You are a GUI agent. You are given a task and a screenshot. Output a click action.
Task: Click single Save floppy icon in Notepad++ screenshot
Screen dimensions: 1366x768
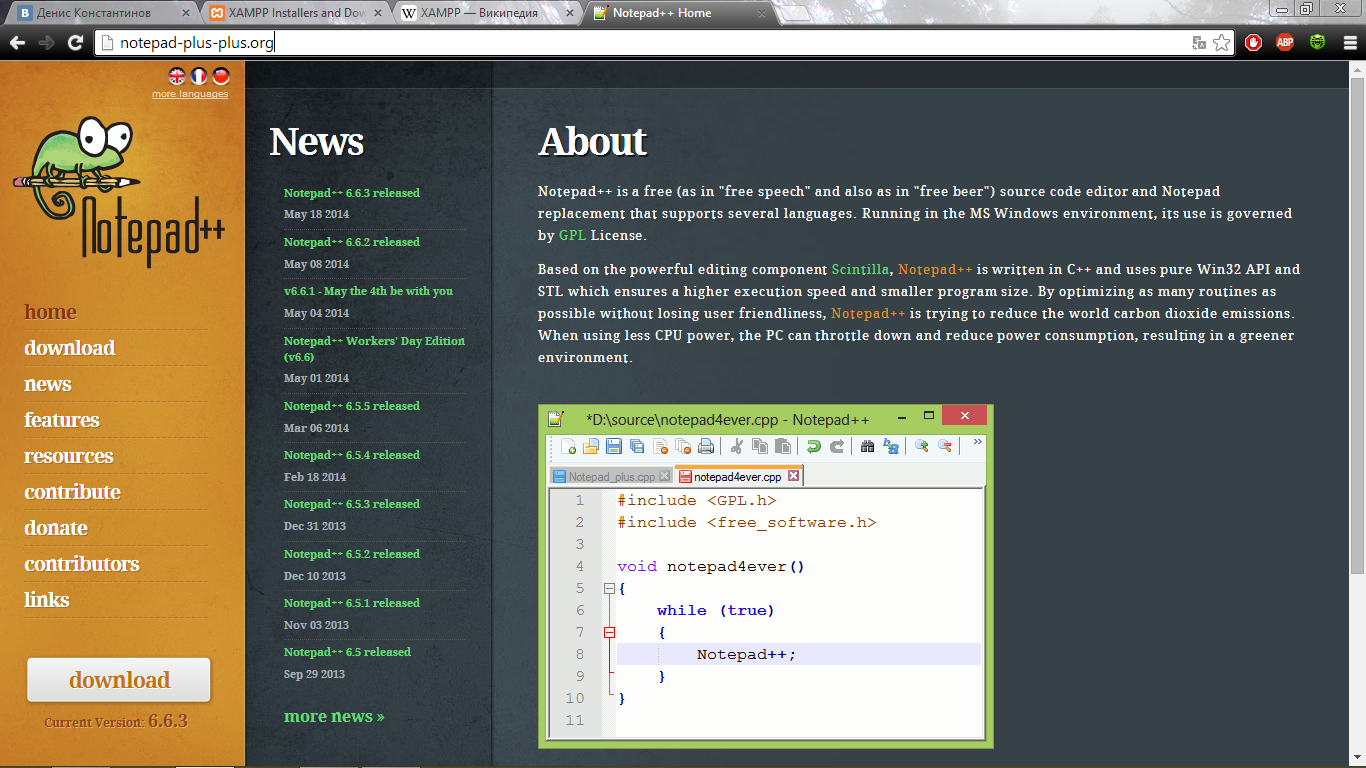(x=614, y=446)
